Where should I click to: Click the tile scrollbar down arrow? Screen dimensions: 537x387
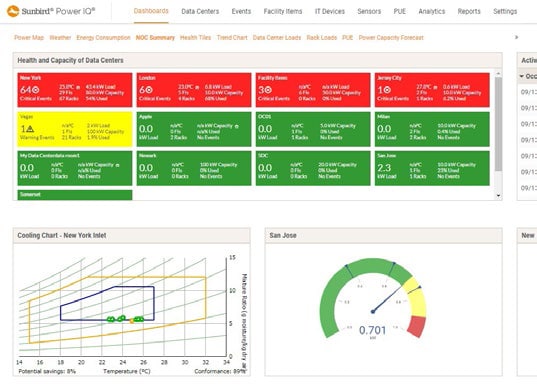coord(498,196)
